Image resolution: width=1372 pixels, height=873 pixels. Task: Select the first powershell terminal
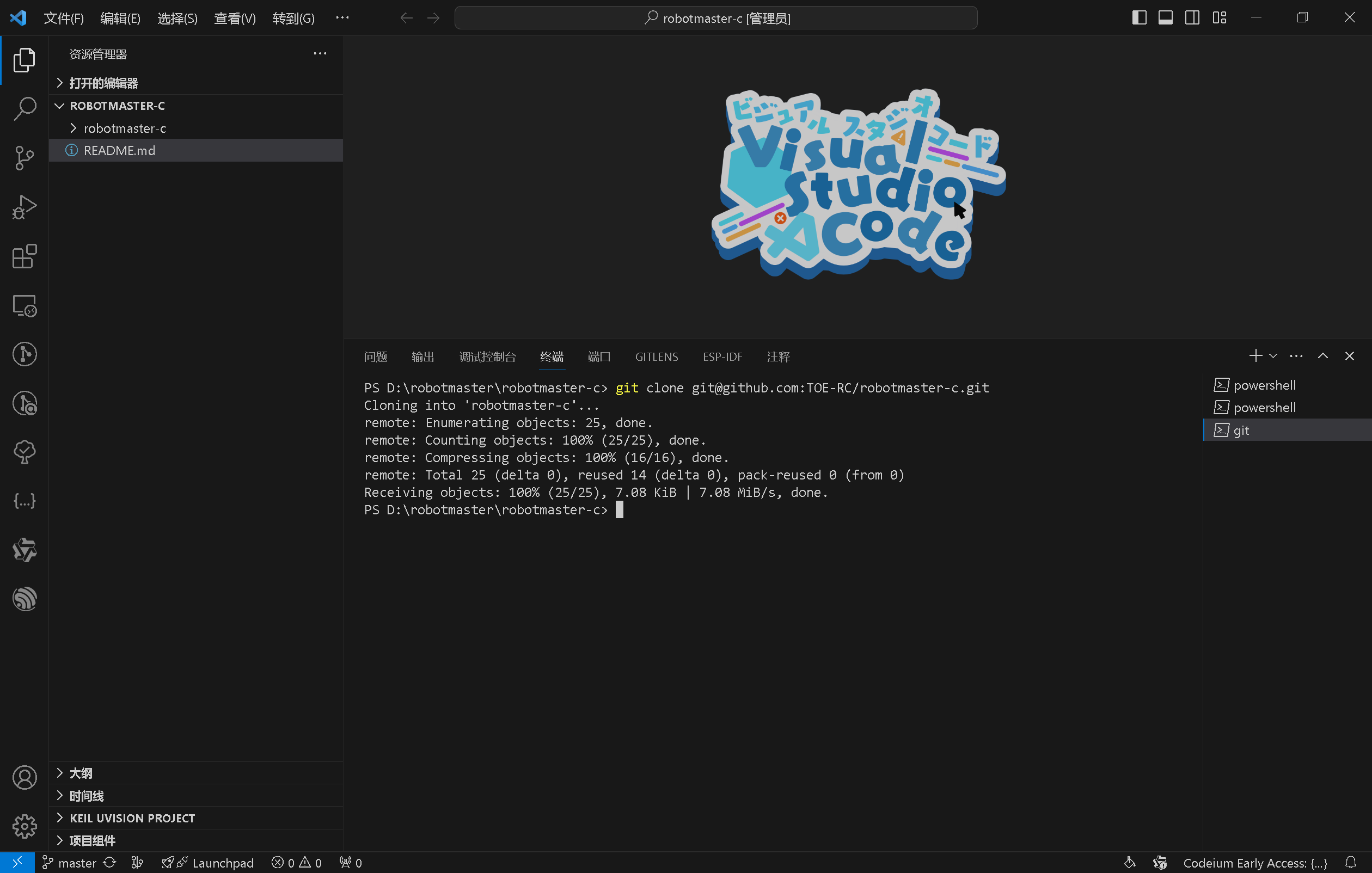point(1287,385)
